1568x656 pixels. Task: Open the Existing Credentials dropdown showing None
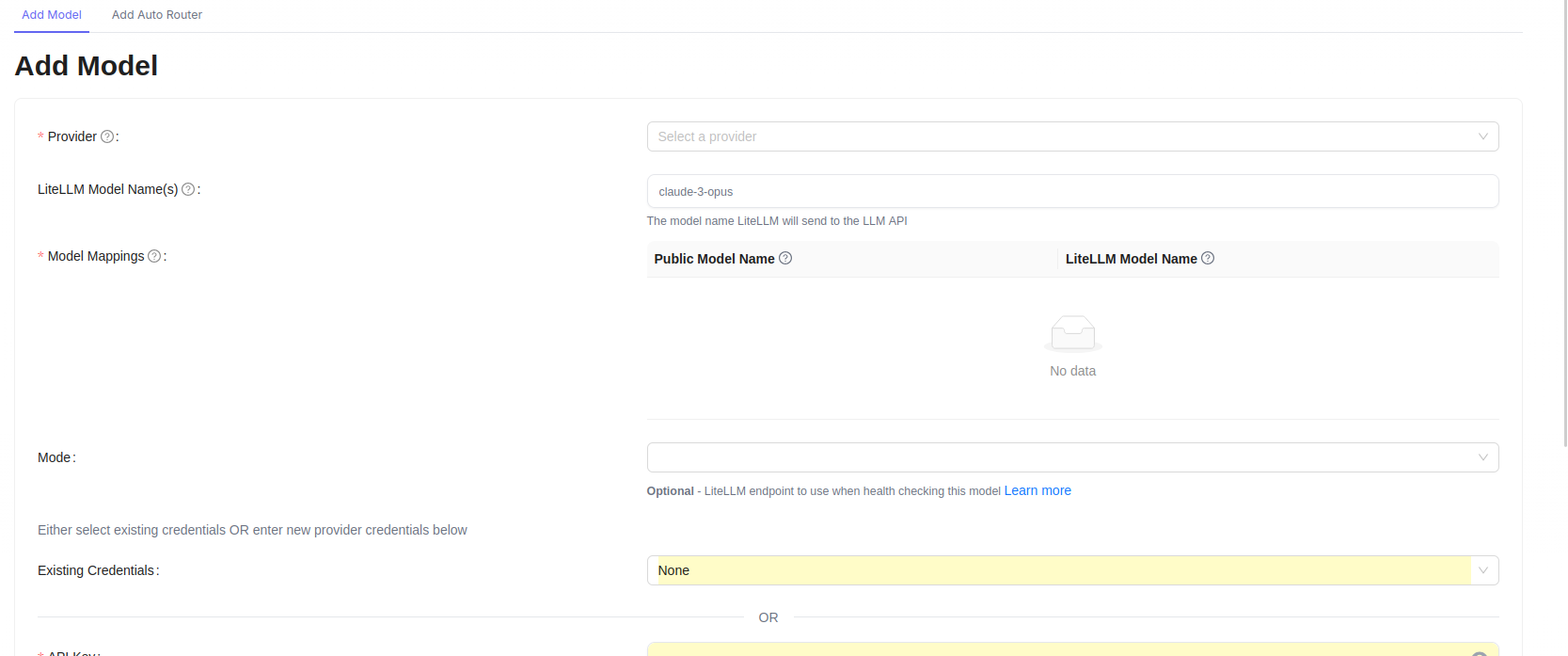1053,570
